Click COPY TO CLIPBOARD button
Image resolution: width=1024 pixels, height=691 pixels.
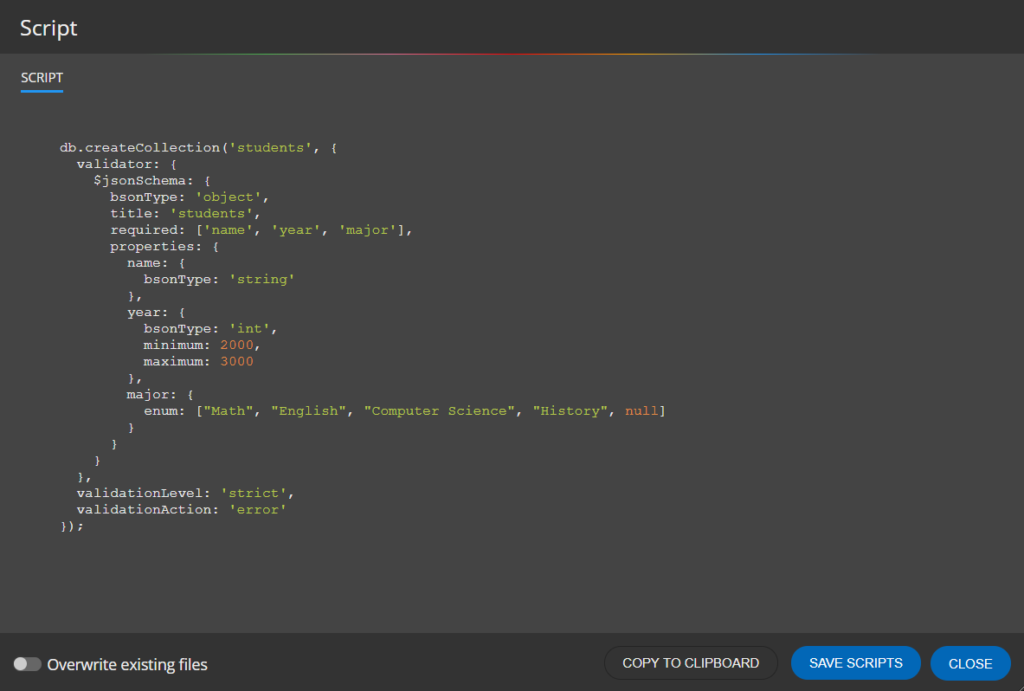690,663
